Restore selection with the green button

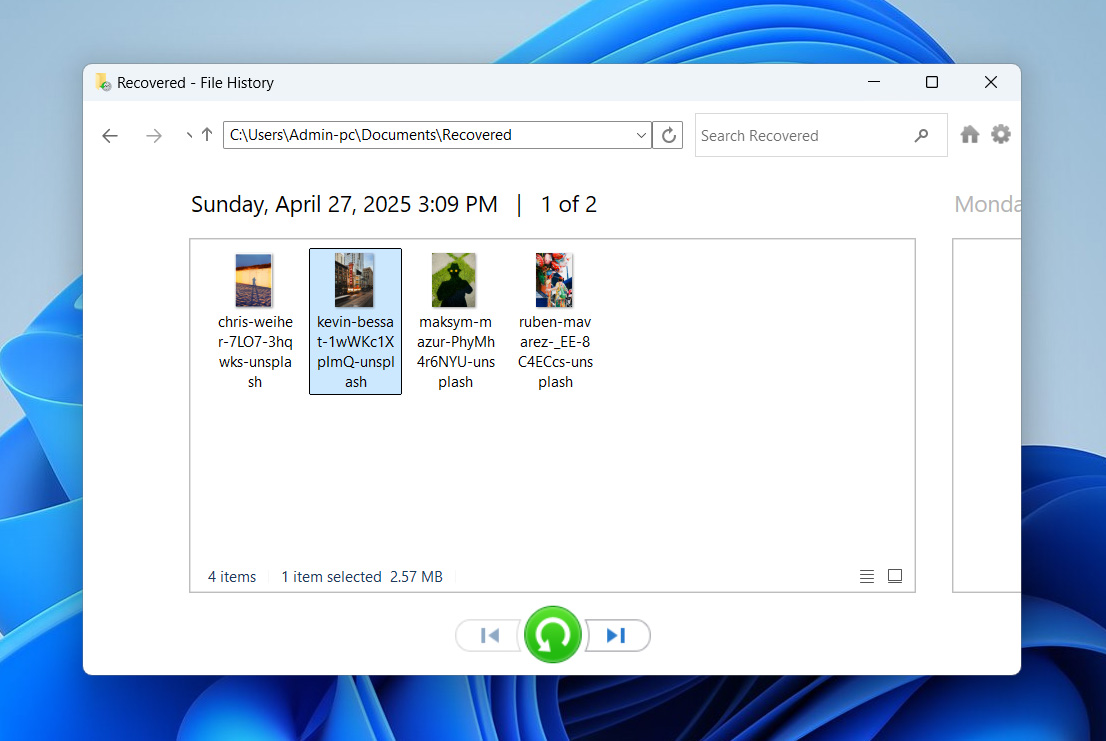click(x=552, y=634)
